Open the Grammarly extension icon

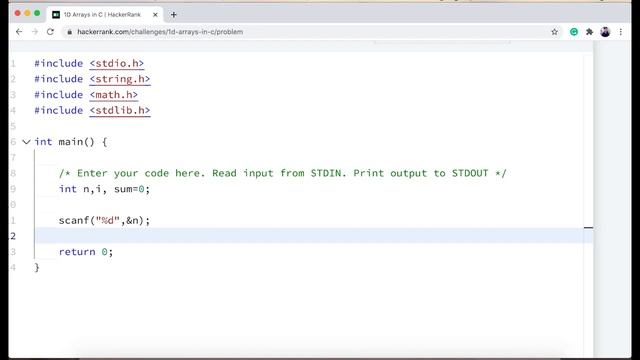(574, 31)
